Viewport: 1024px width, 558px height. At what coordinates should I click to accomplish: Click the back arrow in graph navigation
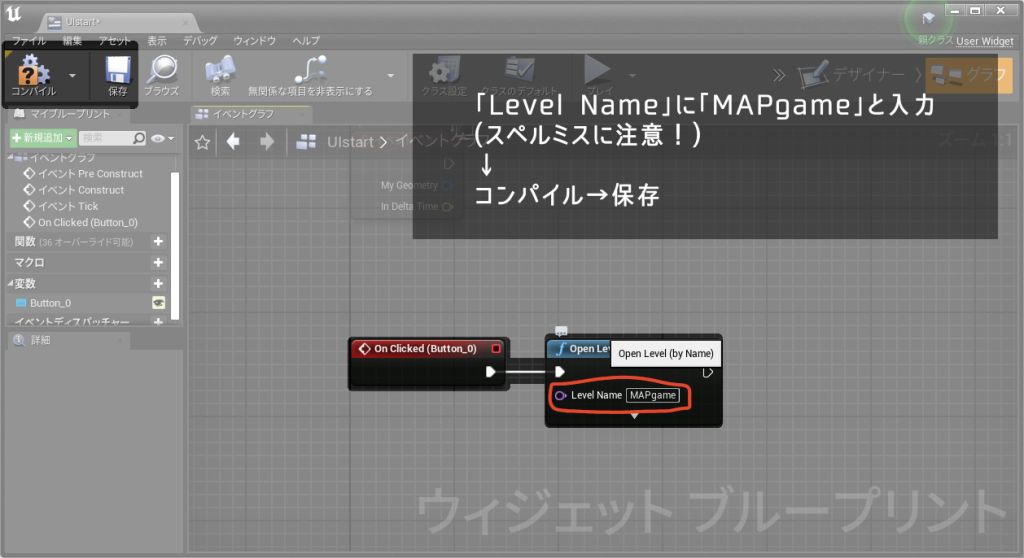234,142
